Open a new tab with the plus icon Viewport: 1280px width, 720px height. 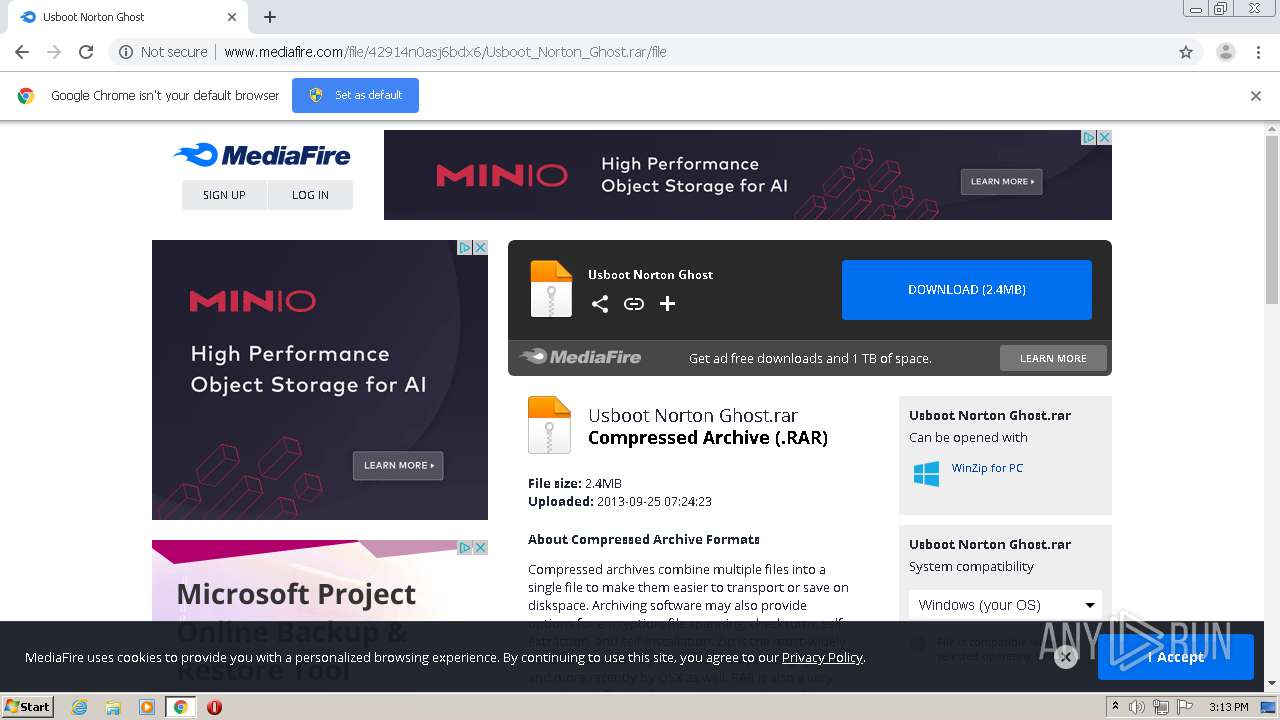pos(270,17)
